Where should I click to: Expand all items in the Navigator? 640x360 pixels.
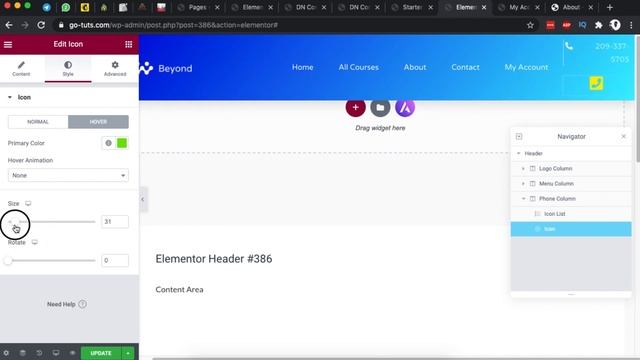point(519,136)
